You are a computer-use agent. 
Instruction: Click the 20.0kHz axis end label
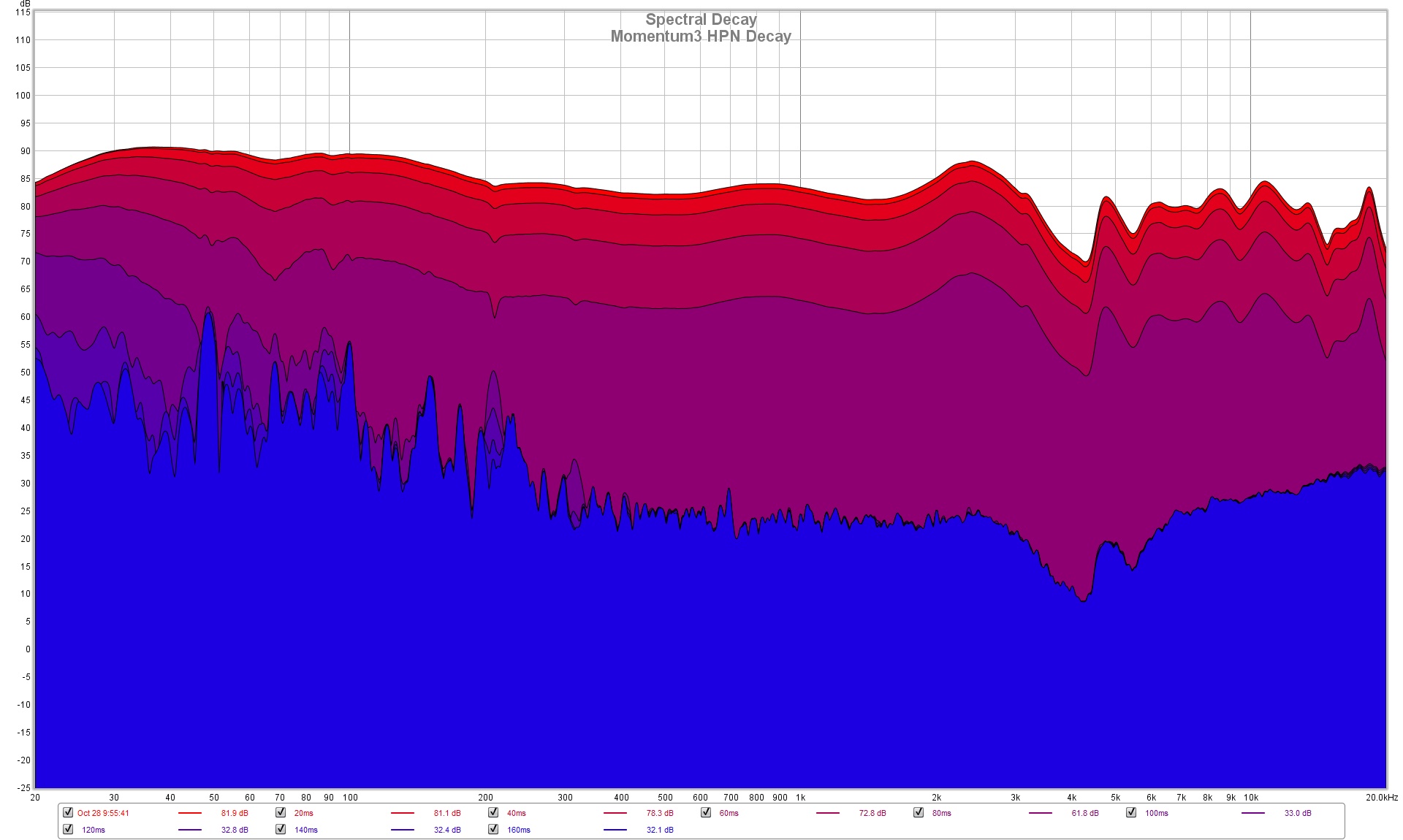tap(1380, 798)
